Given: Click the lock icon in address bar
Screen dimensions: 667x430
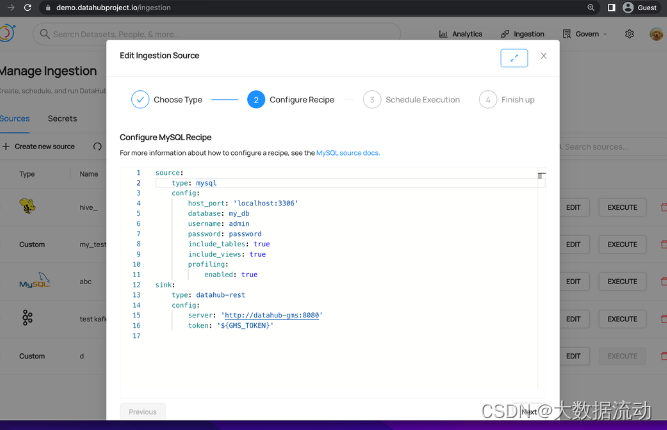Looking at the screenshot, I should tap(48, 8).
